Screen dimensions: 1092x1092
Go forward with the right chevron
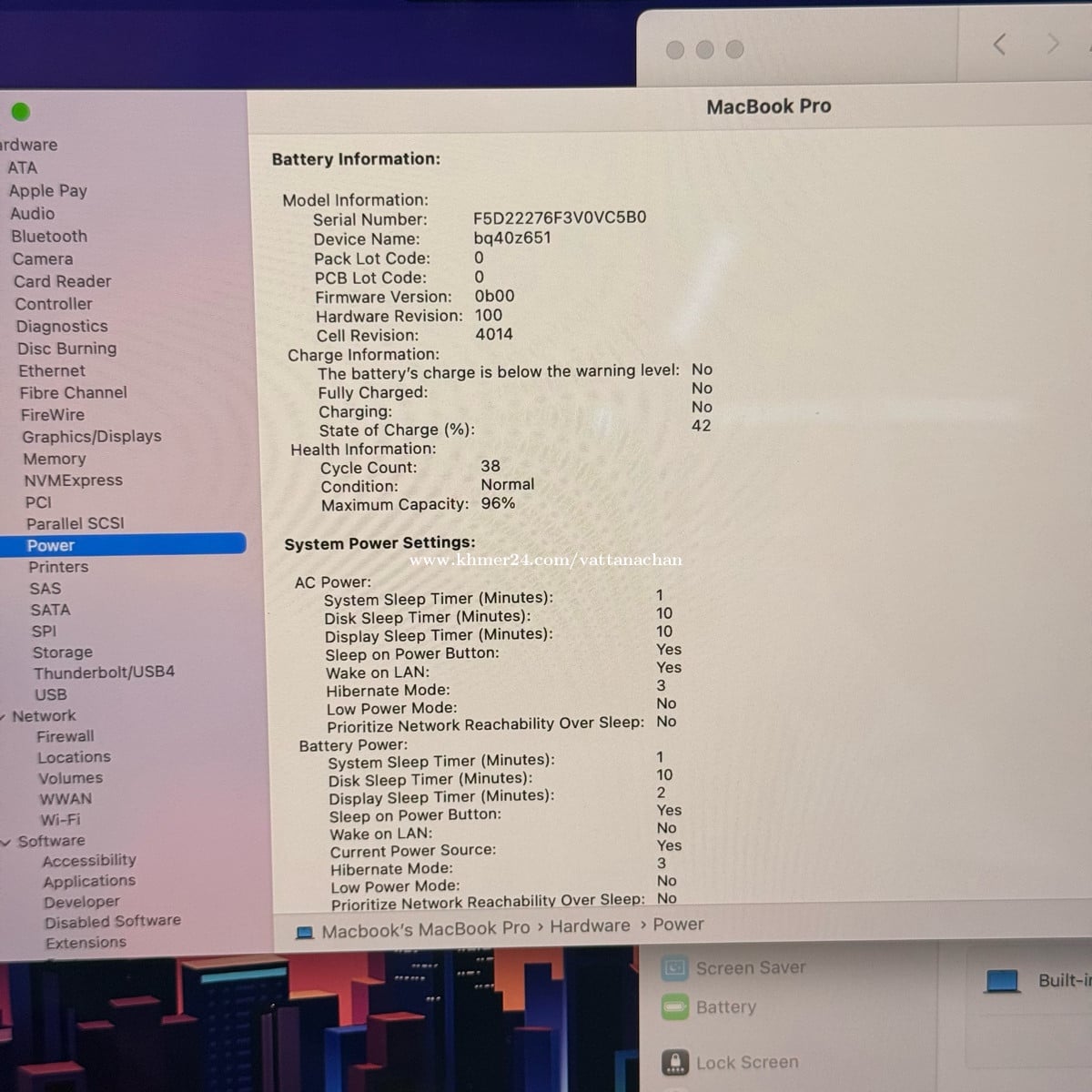pos(1053,44)
